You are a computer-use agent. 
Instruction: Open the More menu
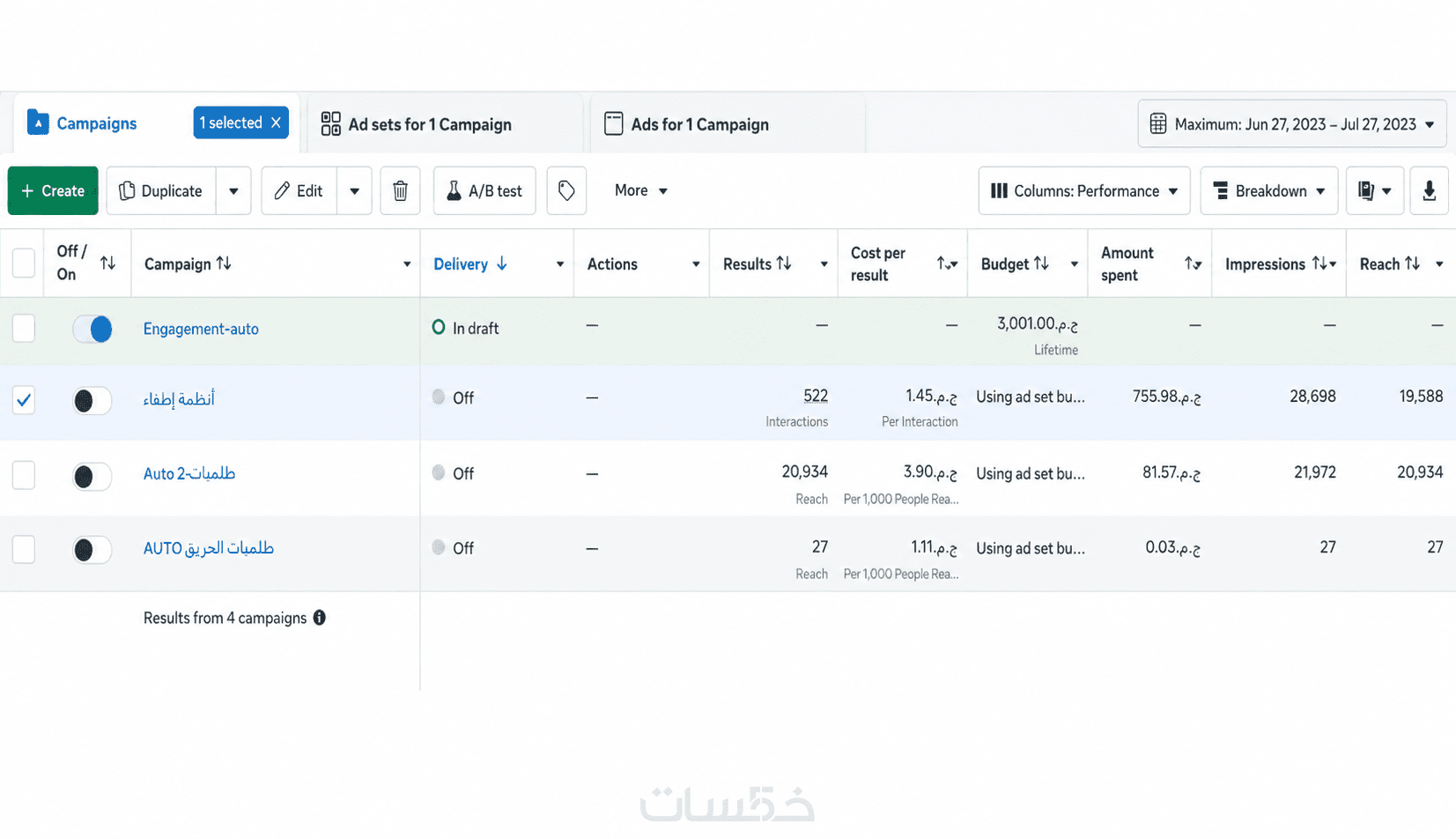click(x=641, y=190)
